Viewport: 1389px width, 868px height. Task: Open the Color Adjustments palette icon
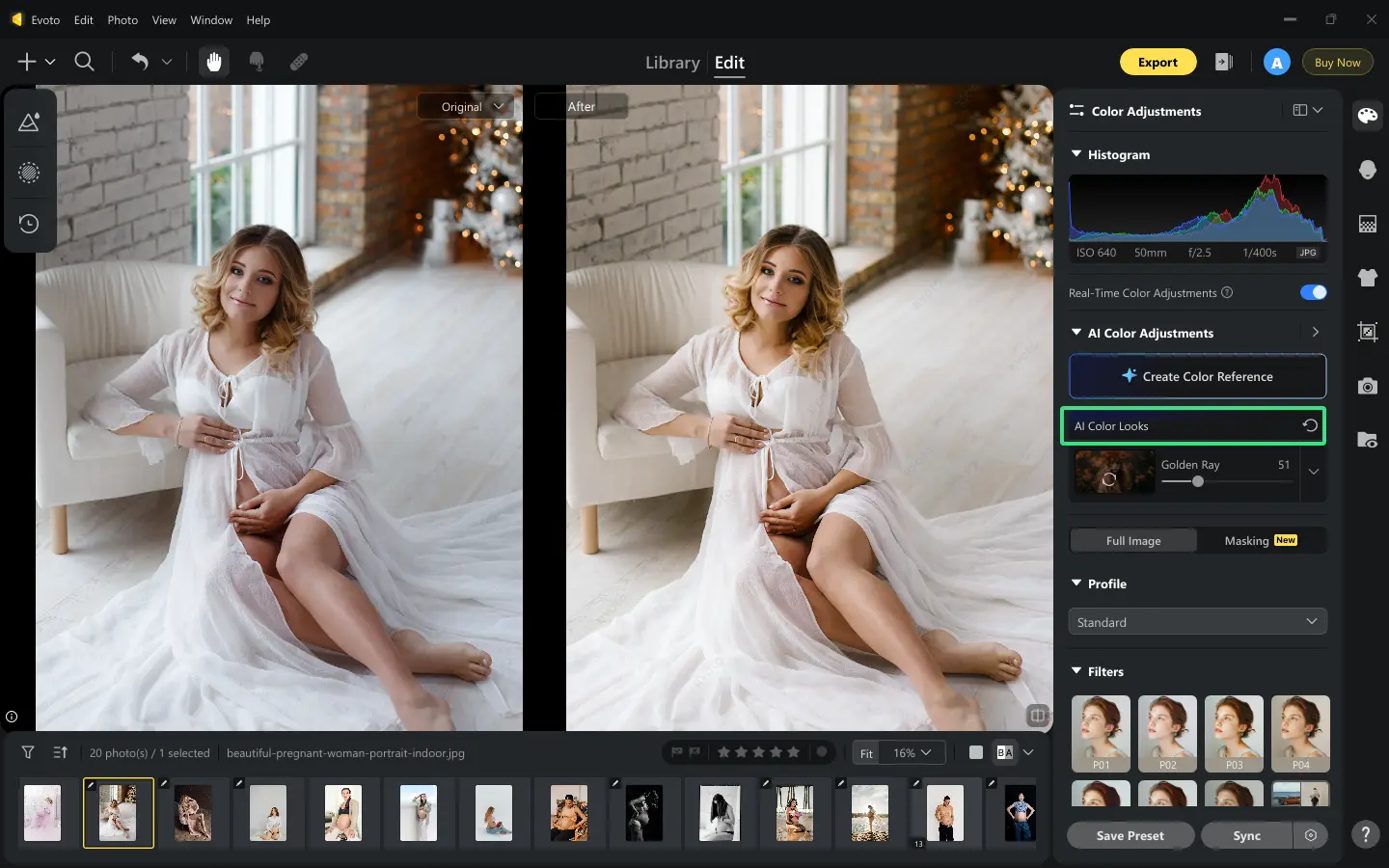[x=1367, y=116]
